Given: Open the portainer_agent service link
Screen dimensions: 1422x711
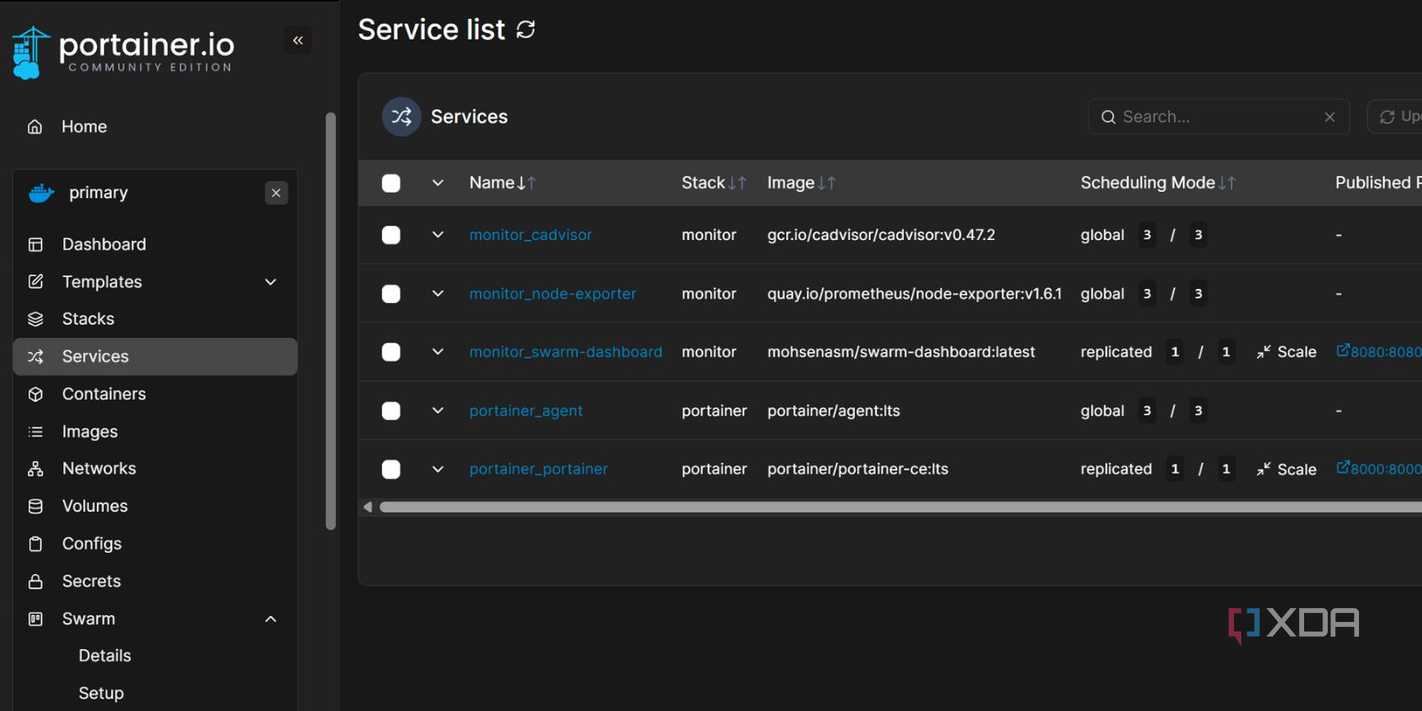Looking at the screenshot, I should point(526,411).
